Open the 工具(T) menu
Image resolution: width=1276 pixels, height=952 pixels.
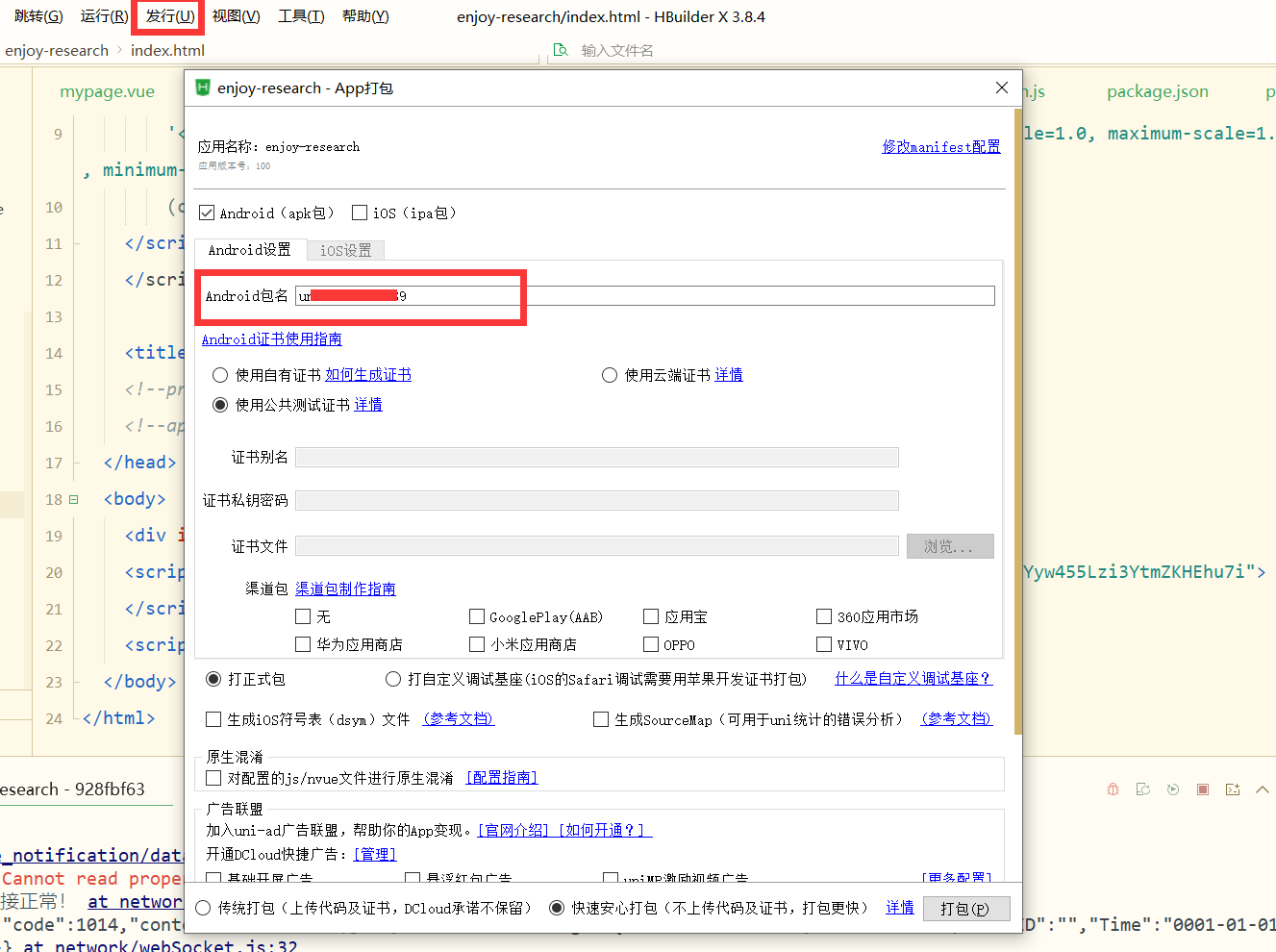click(x=301, y=16)
